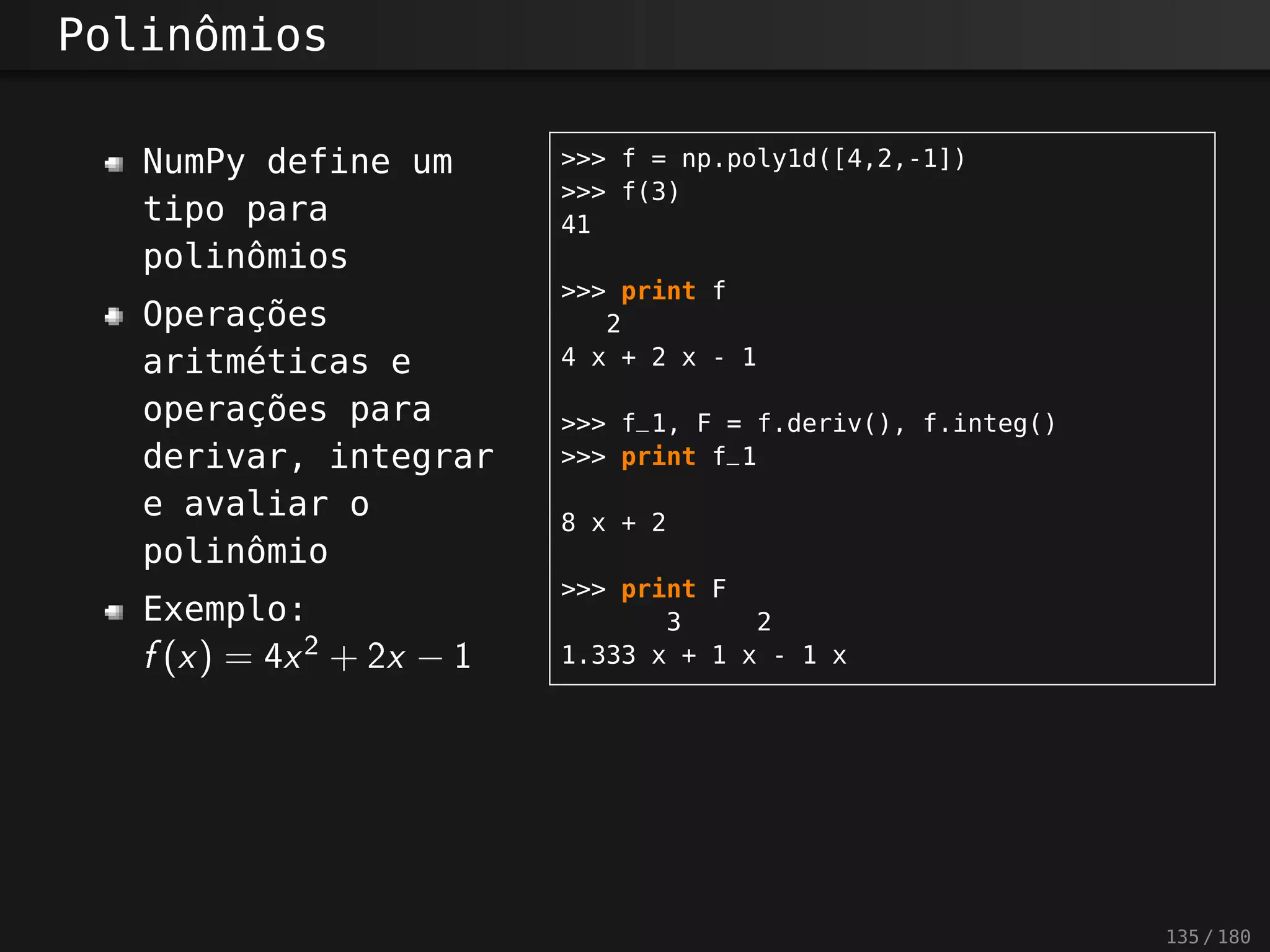Viewport: 1270px width, 952px height.
Task: Click the code line ">>> f(3)"
Action: (x=620, y=192)
